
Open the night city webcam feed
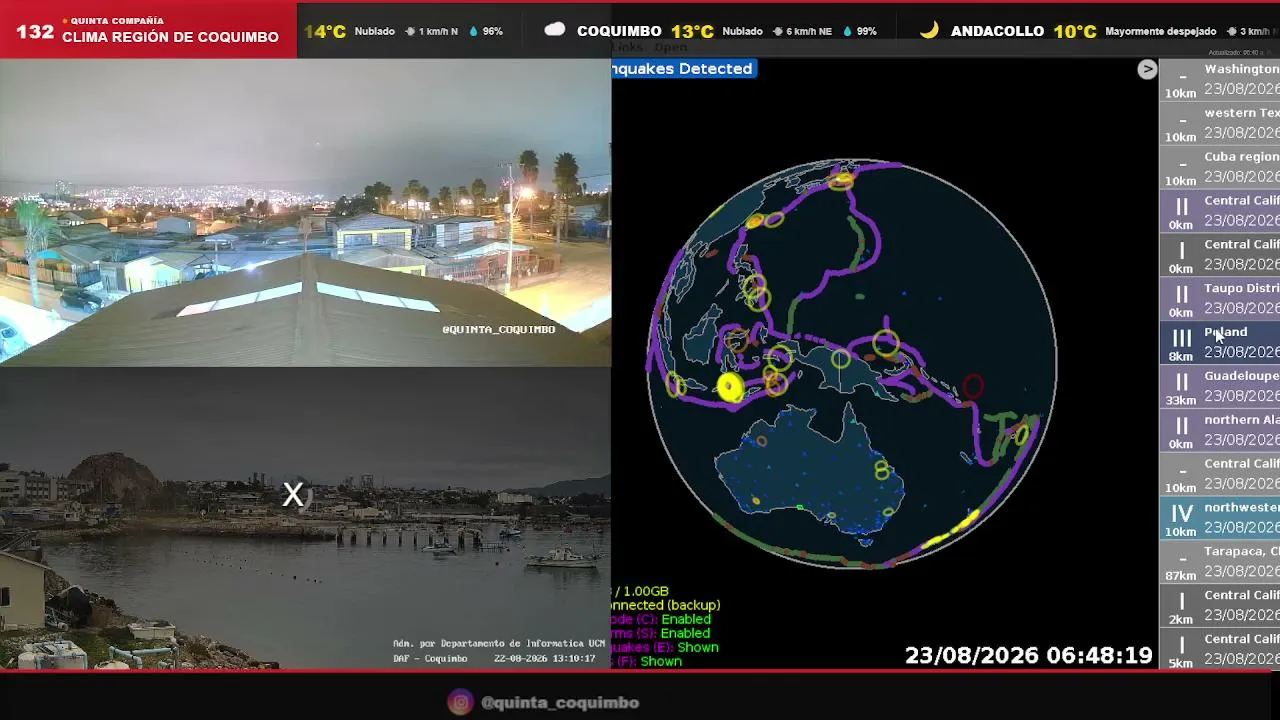click(x=305, y=212)
